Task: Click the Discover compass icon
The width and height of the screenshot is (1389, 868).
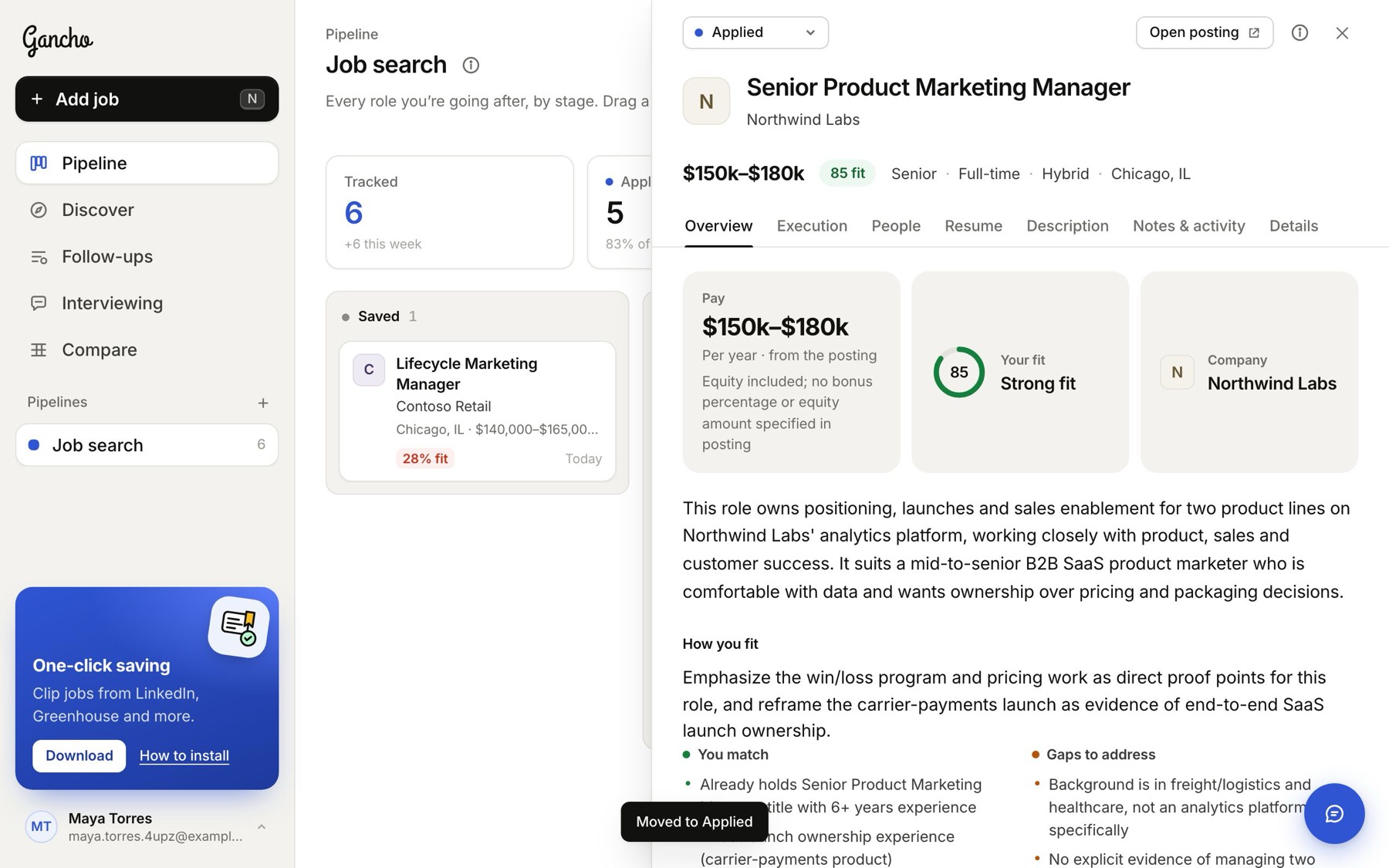Action: [x=39, y=210]
